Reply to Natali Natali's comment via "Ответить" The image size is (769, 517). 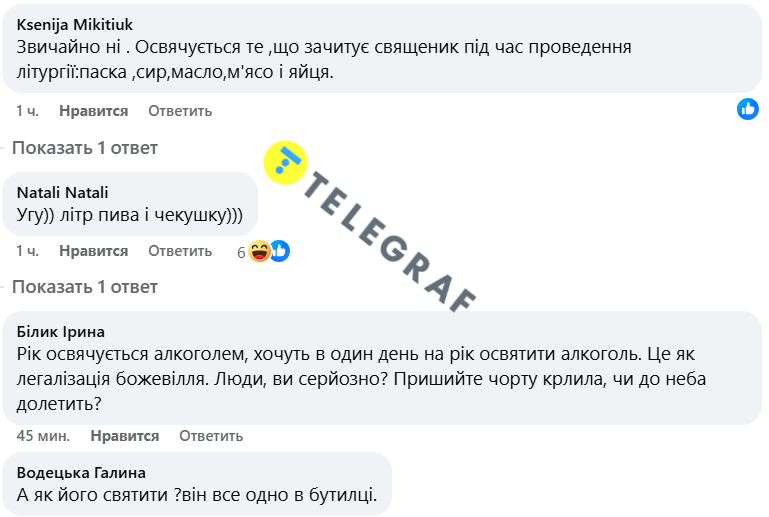(x=180, y=251)
